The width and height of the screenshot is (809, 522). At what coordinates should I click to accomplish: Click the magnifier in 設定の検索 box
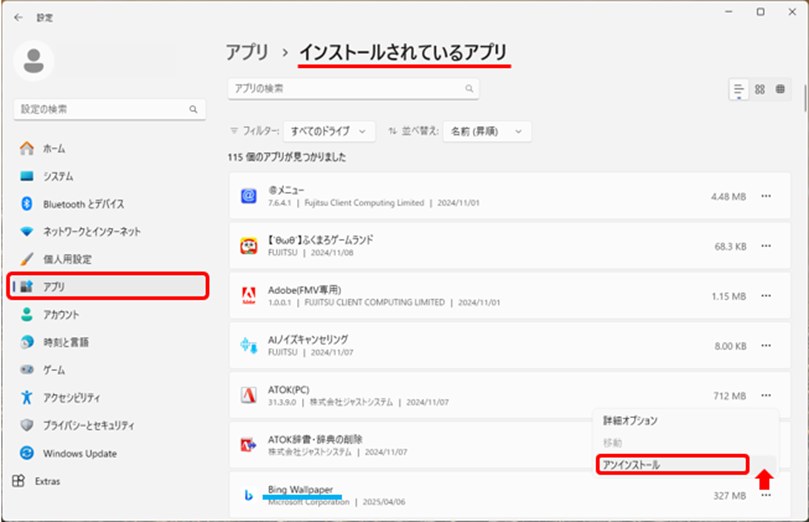tap(193, 109)
